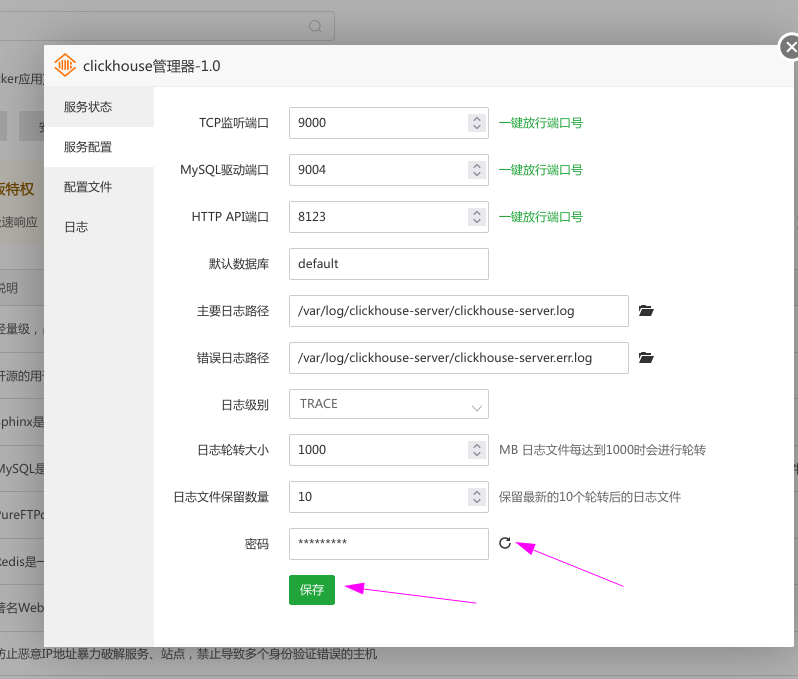Click the 密码 password field
The image size is (798, 679).
pos(389,544)
